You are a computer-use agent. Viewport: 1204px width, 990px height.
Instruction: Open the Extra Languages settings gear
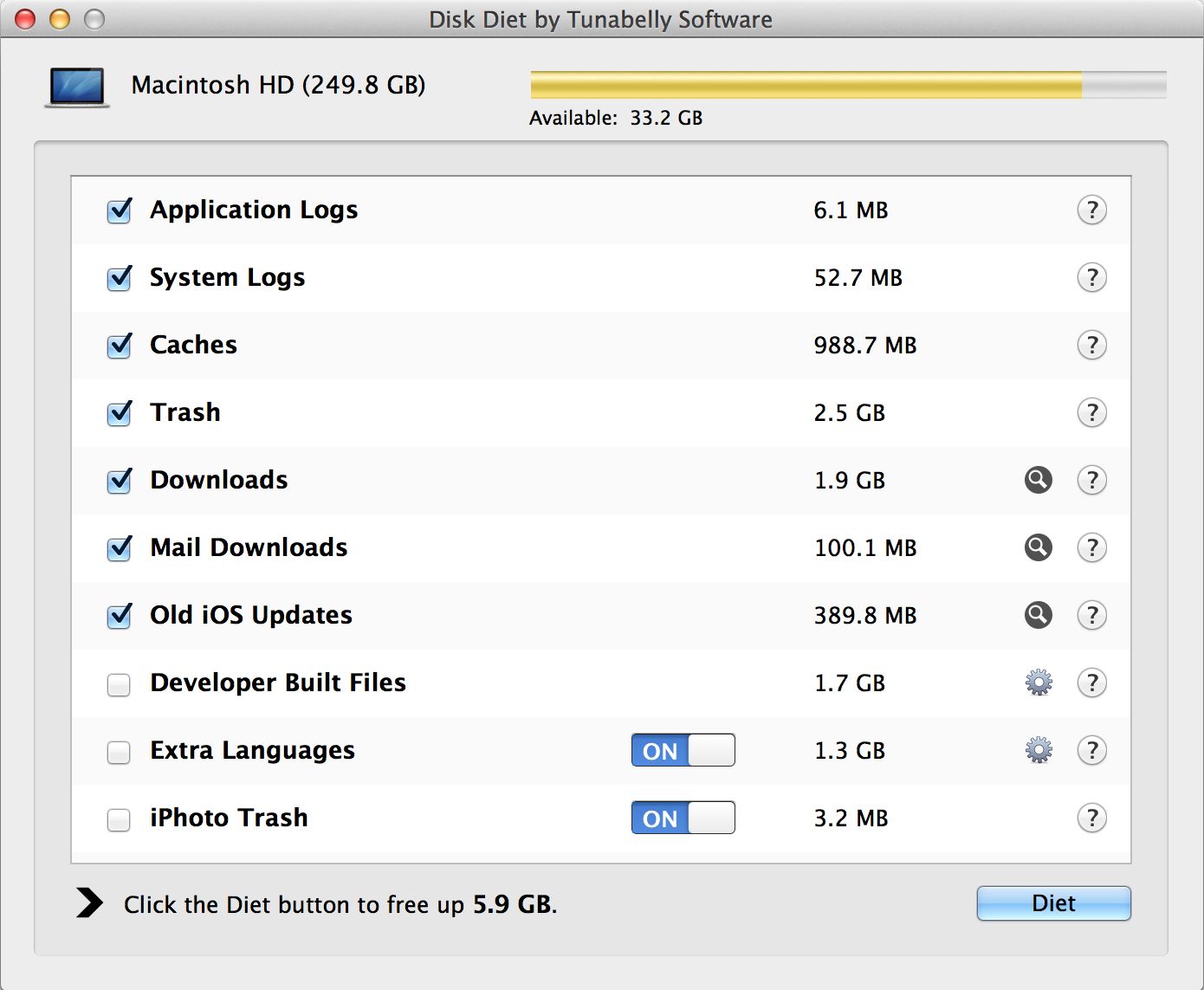click(x=1038, y=750)
